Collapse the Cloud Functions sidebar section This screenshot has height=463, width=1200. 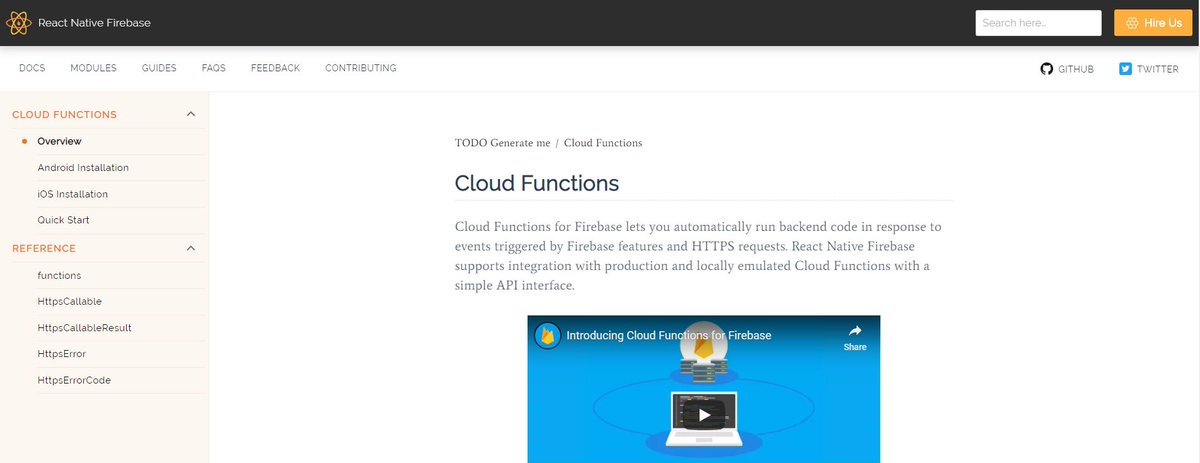(191, 115)
